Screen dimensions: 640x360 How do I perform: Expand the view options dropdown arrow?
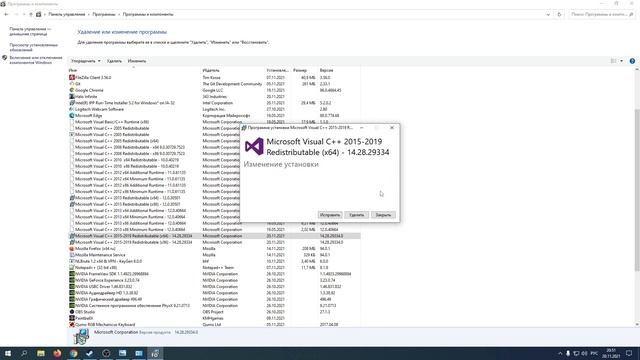click(622, 61)
